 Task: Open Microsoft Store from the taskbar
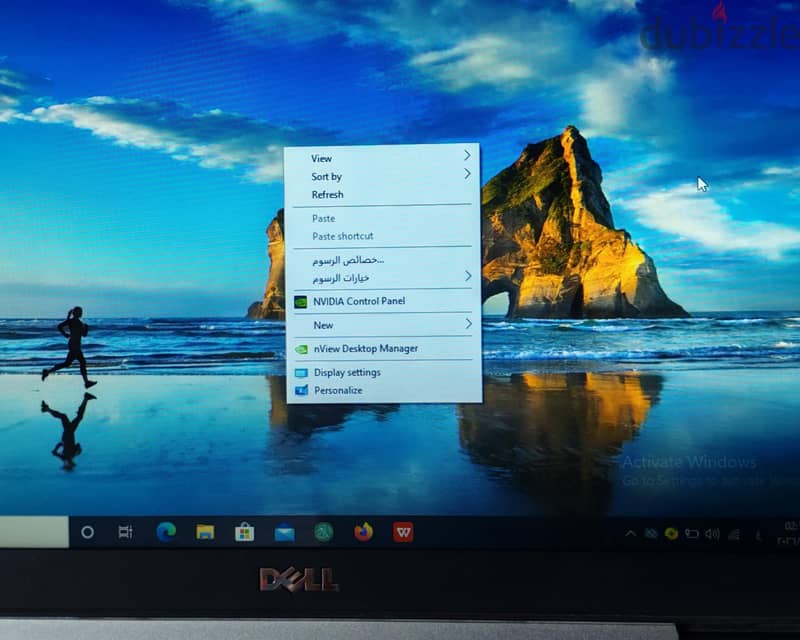click(244, 532)
